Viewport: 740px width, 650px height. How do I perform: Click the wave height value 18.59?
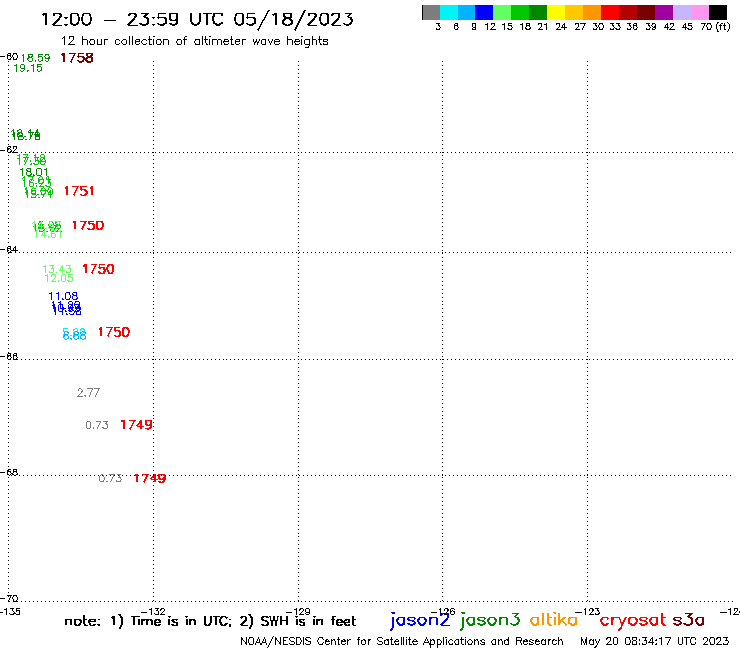pyautogui.click(x=35, y=58)
